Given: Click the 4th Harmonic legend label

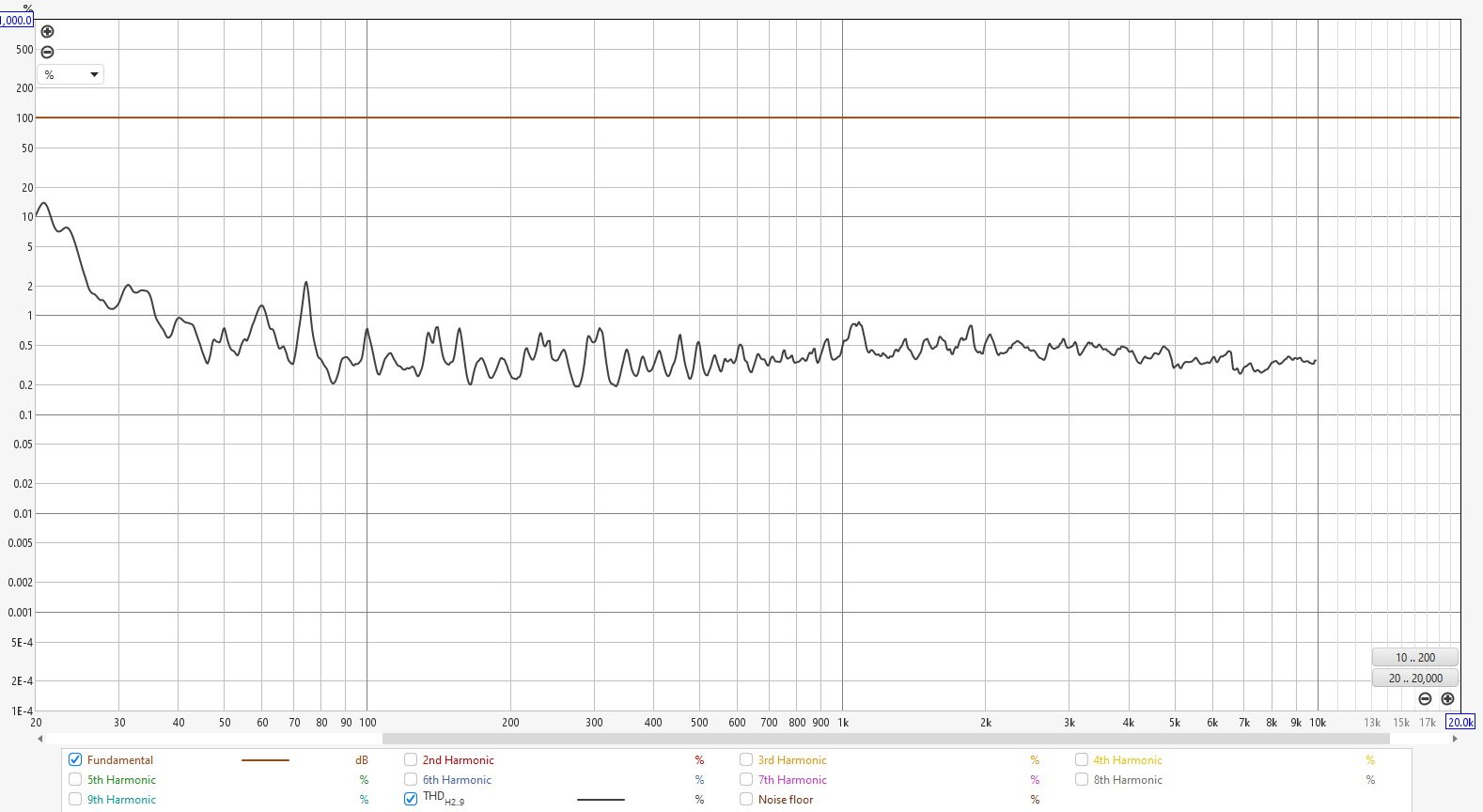Looking at the screenshot, I should coord(1128,760).
